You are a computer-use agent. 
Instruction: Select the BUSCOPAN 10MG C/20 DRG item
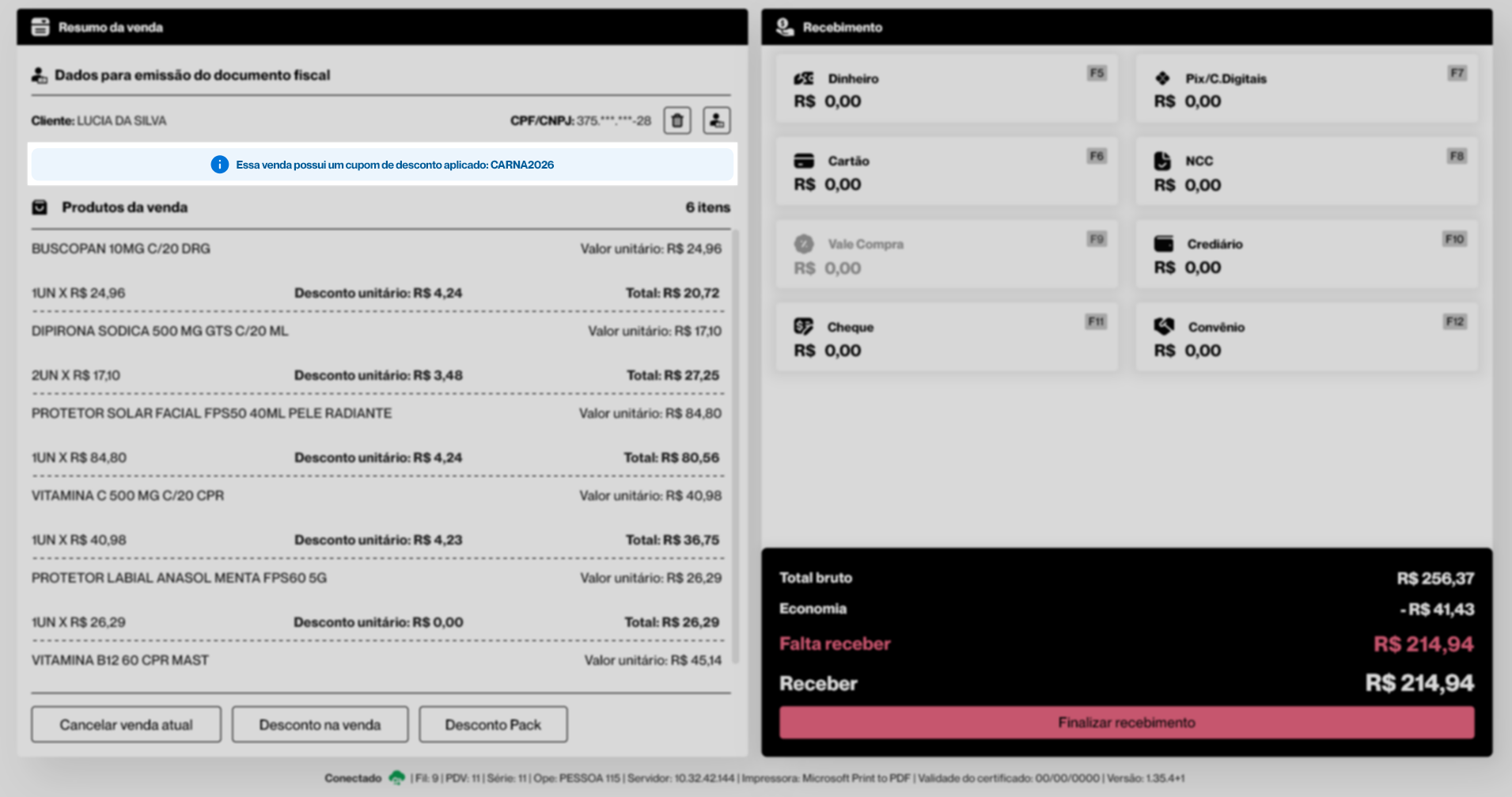coord(121,249)
